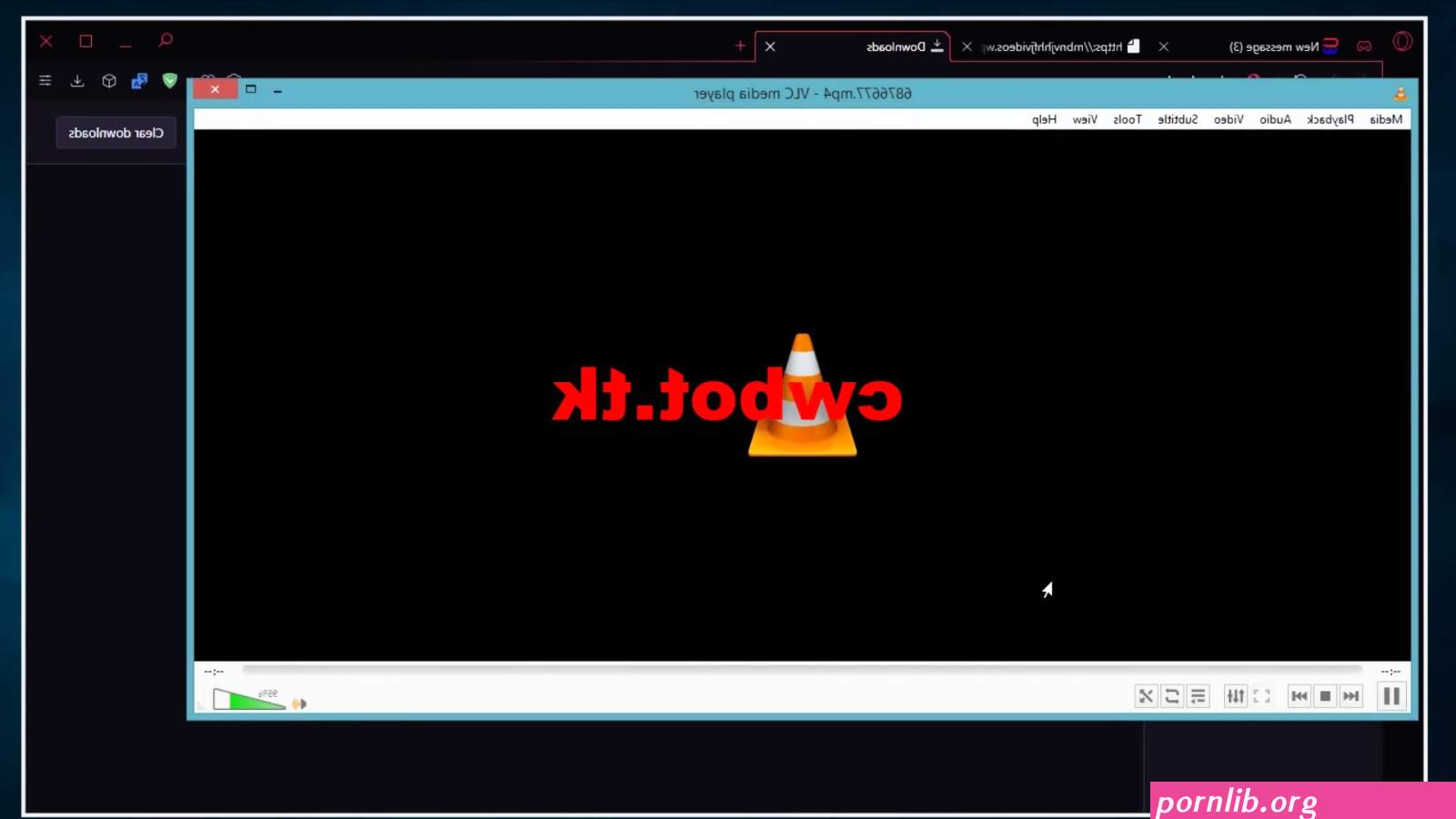
Task: Open the mirrored Subtitle menu
Action: click(1178, 119)
